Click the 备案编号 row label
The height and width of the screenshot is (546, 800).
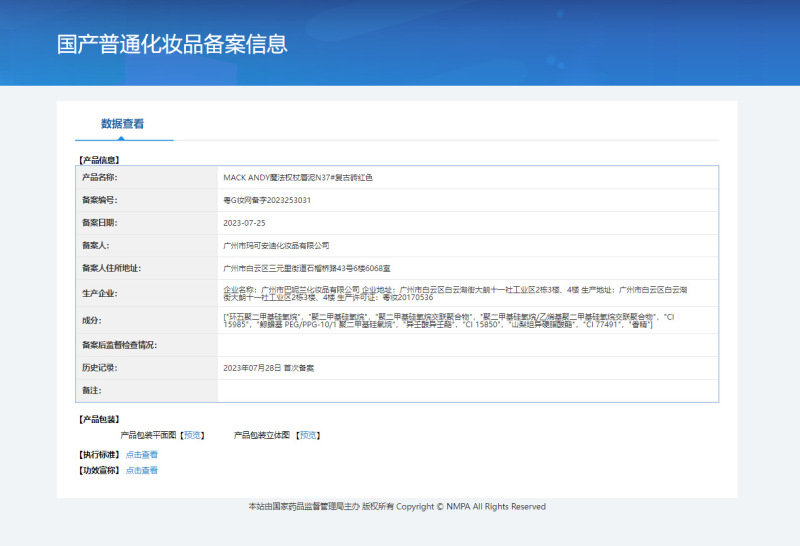(99, 200)
